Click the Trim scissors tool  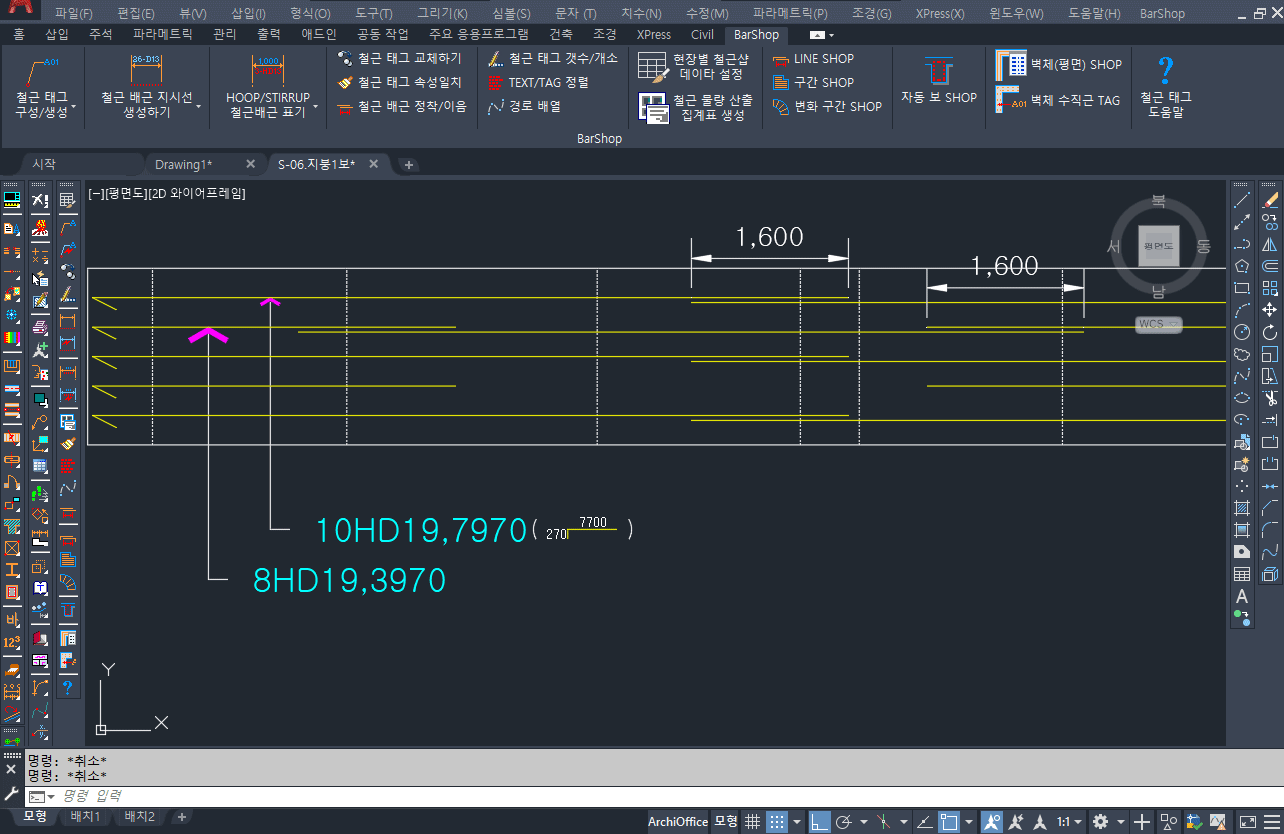(1270, 399)
